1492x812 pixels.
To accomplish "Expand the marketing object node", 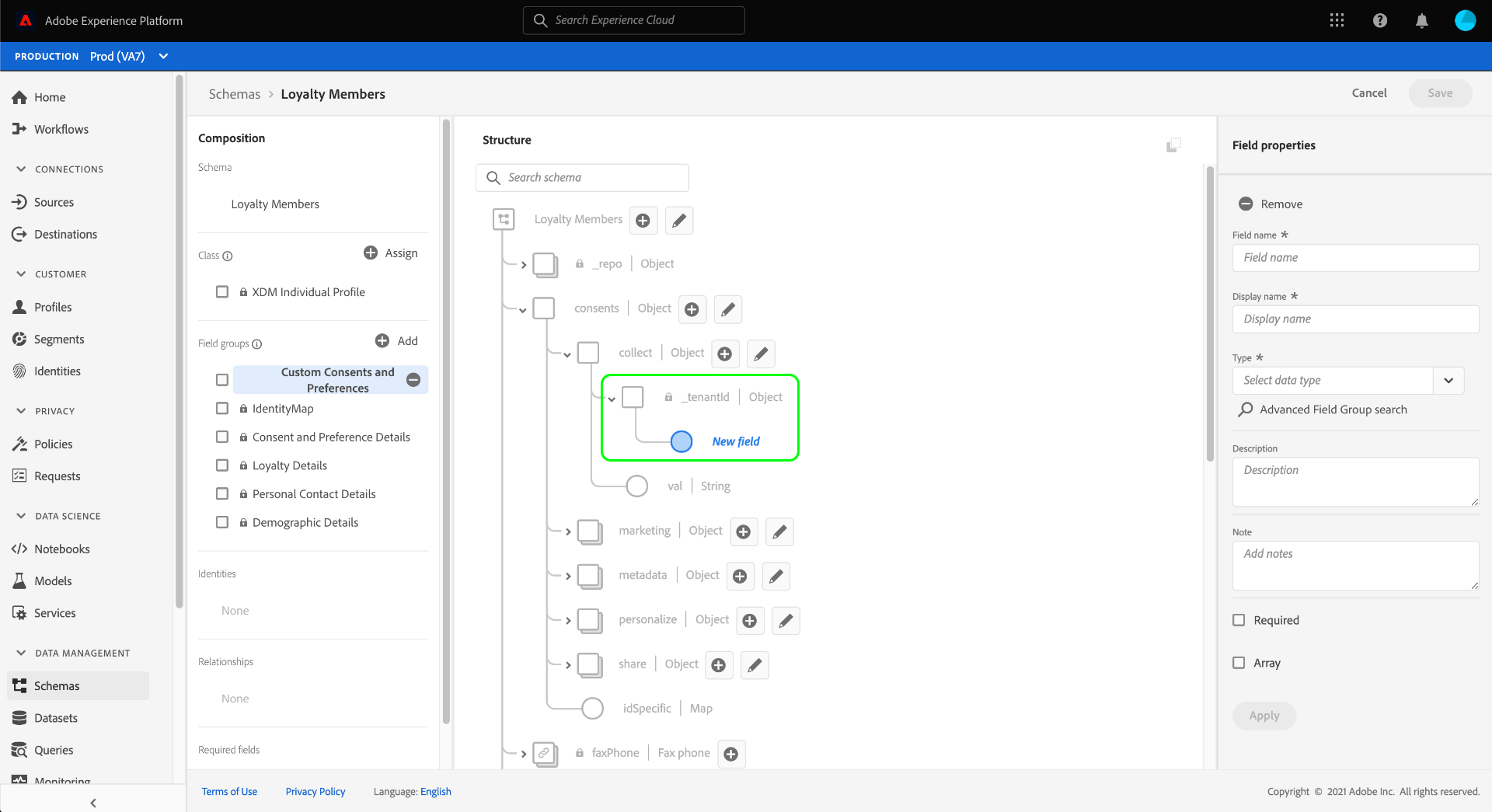I will tap(568, 532).
